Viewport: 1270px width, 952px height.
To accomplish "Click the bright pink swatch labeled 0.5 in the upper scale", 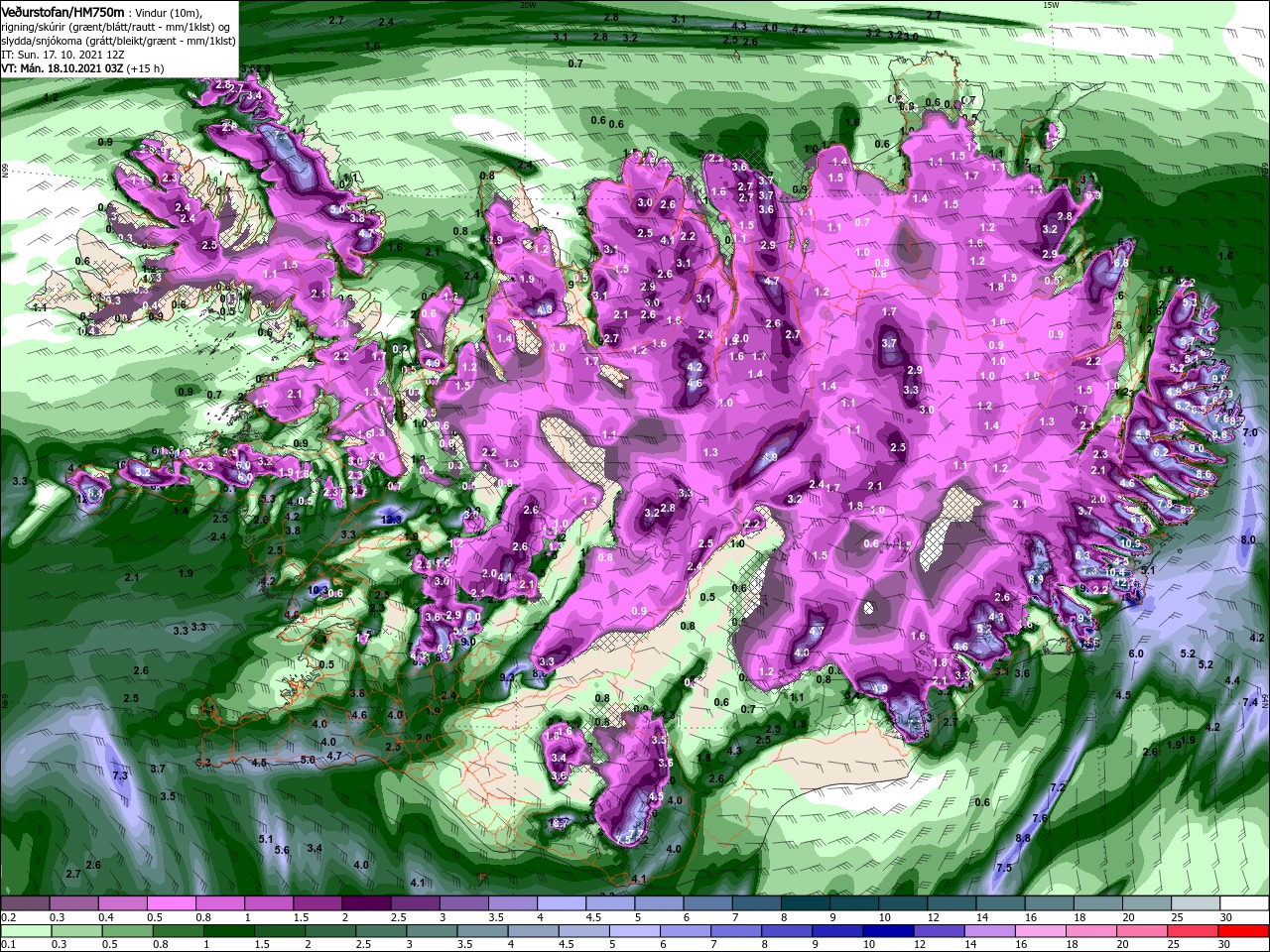I will point(172,902).
